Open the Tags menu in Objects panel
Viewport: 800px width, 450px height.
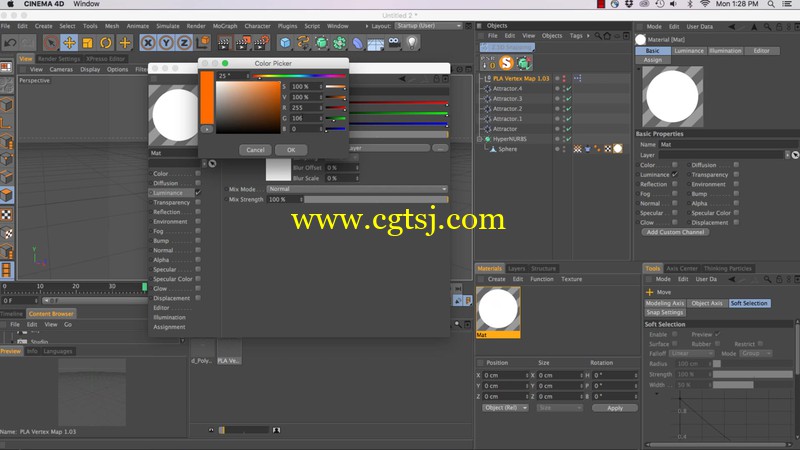pos(576,36)
